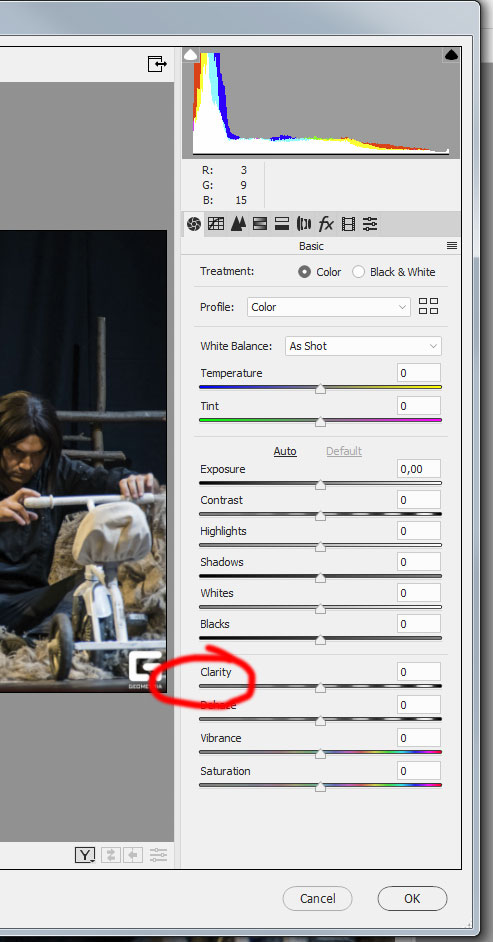Click the Contrast slider handle
The height and width of the screenshot is (942, 493).
[321, 515]
